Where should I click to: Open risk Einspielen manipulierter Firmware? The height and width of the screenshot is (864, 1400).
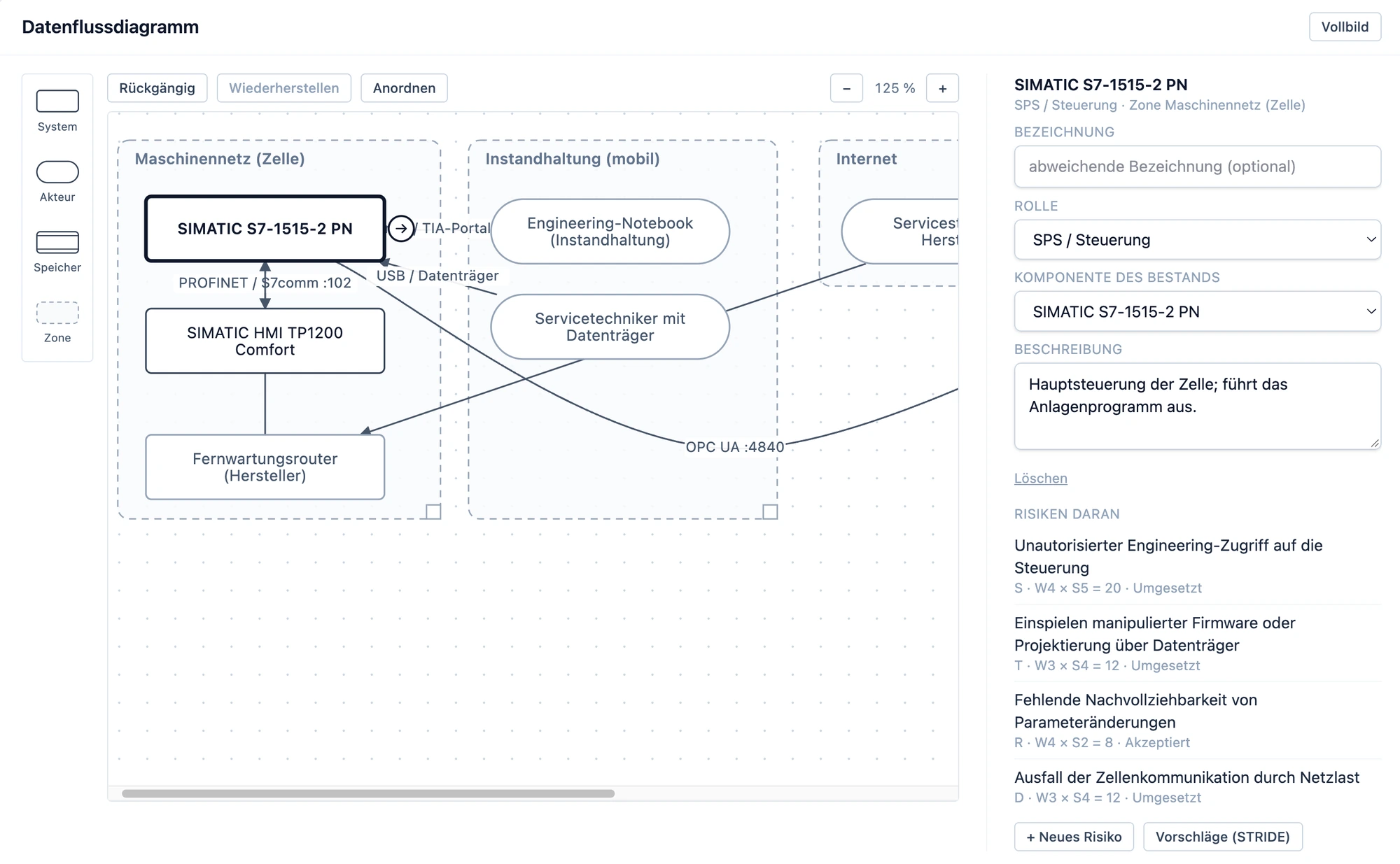(1197, 643)
